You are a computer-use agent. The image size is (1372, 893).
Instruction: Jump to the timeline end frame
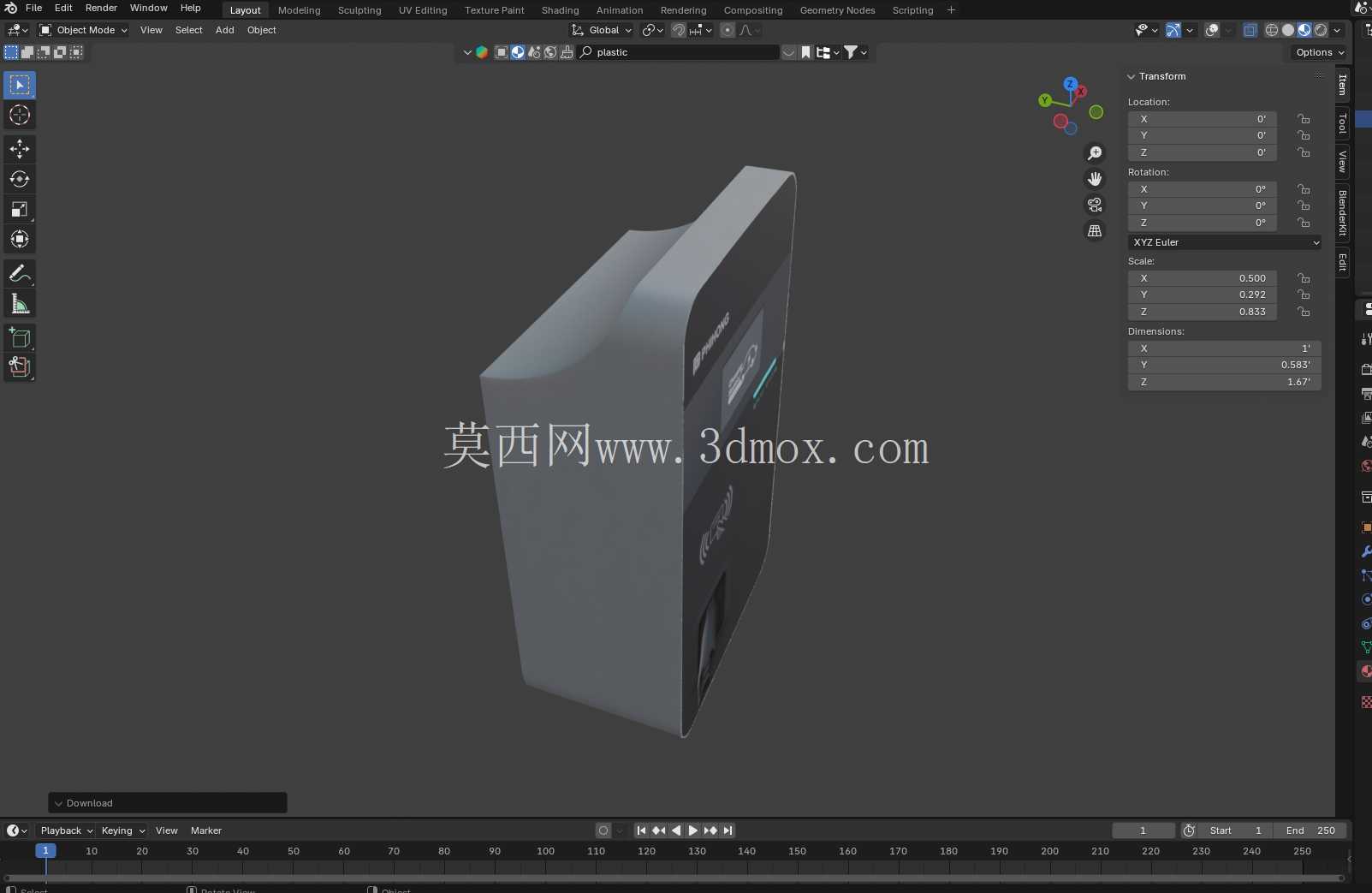[x=727, y=830]
